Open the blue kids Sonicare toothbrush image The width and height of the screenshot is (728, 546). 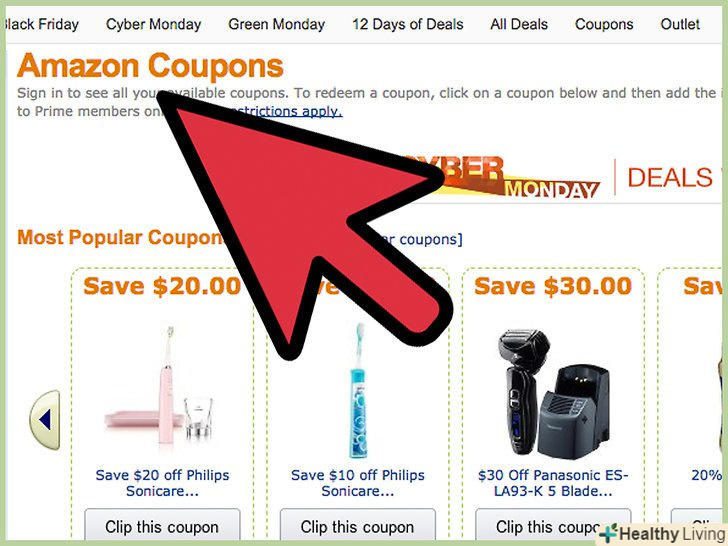(x=358, y=391)
